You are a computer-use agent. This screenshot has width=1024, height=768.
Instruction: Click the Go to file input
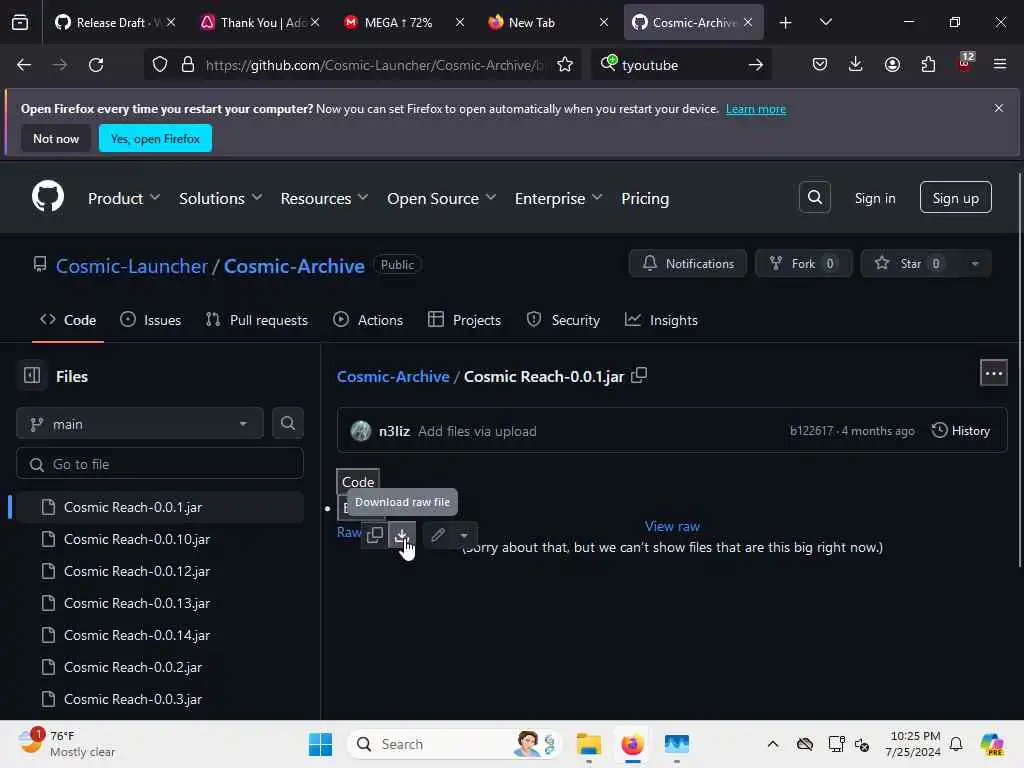pyautogui.click(x=160, y=464)
